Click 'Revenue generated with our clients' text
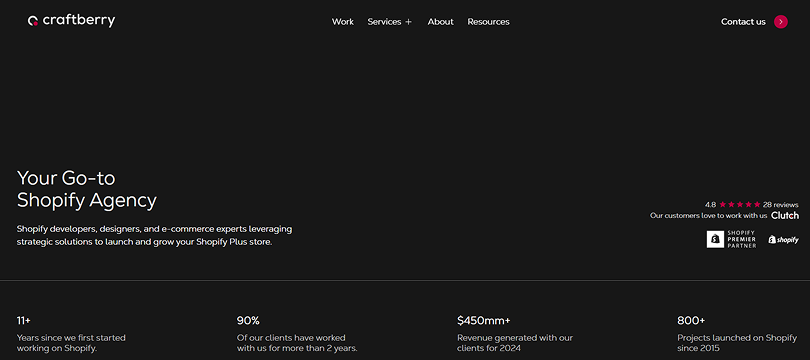Image resolution: width=810 pixels, height=360 pixels. point(515,343)
